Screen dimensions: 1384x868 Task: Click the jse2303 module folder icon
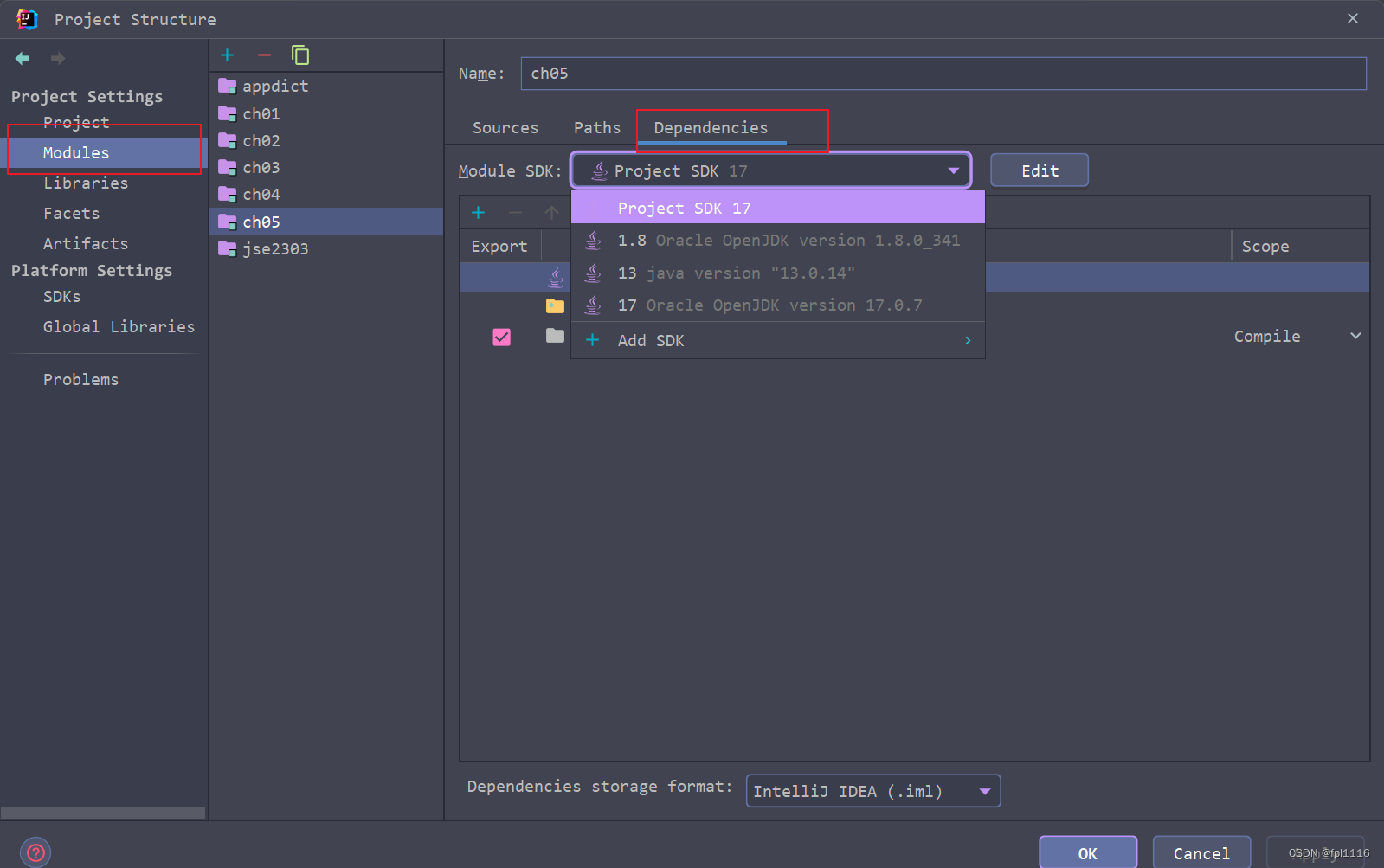(228, 248)
